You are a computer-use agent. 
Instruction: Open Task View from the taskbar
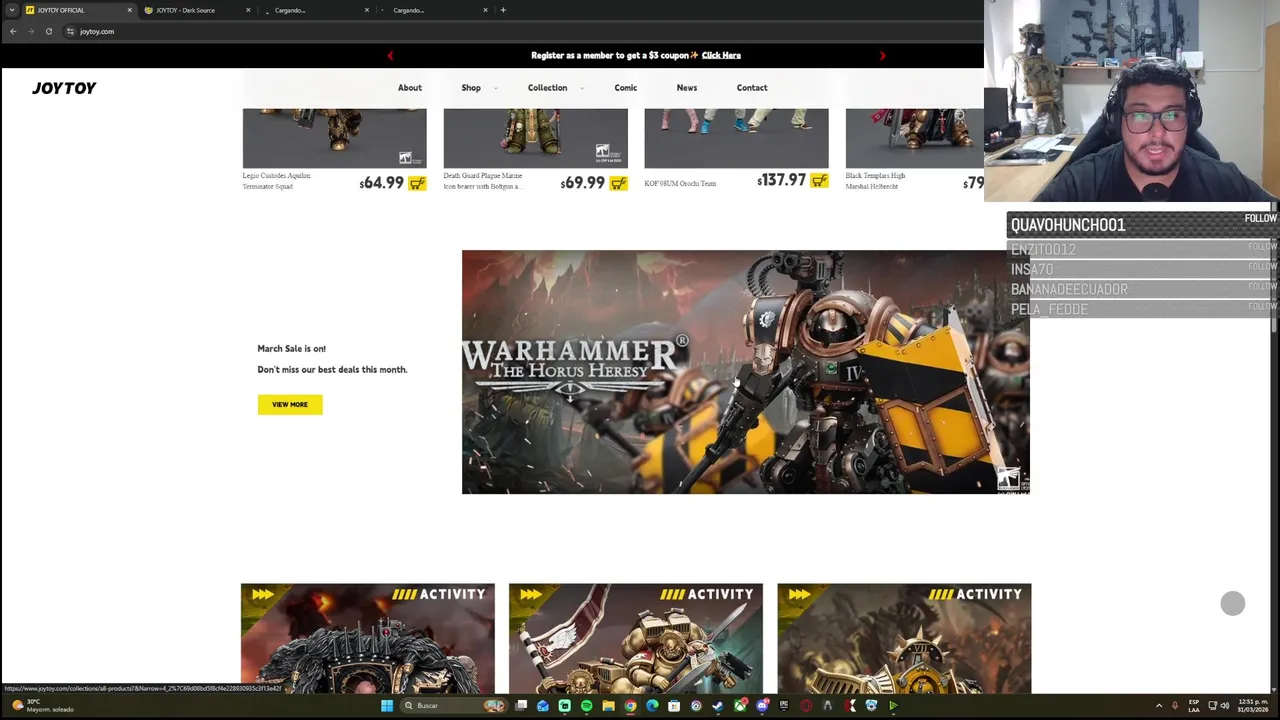521,706
